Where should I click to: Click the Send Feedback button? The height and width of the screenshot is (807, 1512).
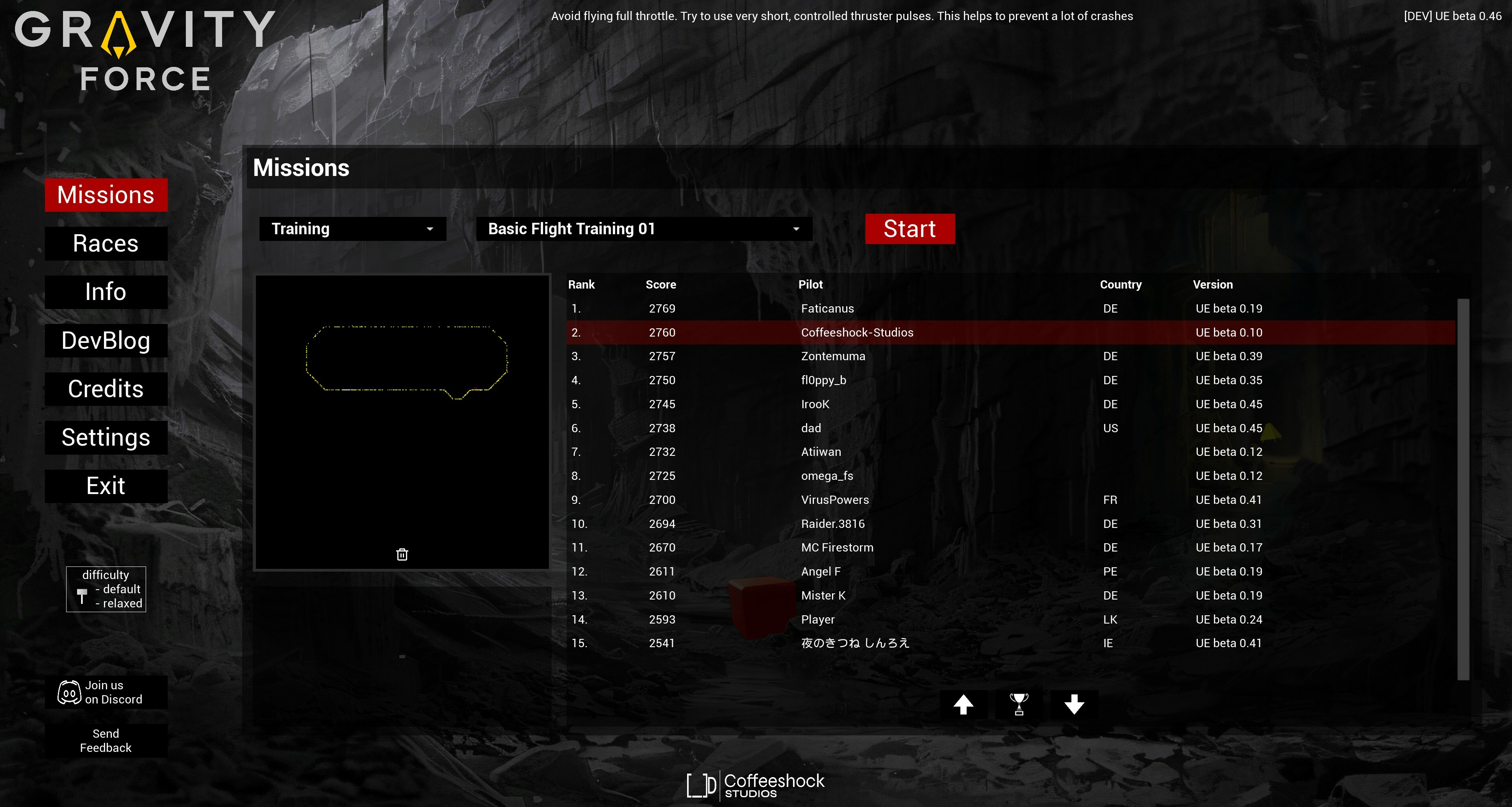click(x=106, y=741)
